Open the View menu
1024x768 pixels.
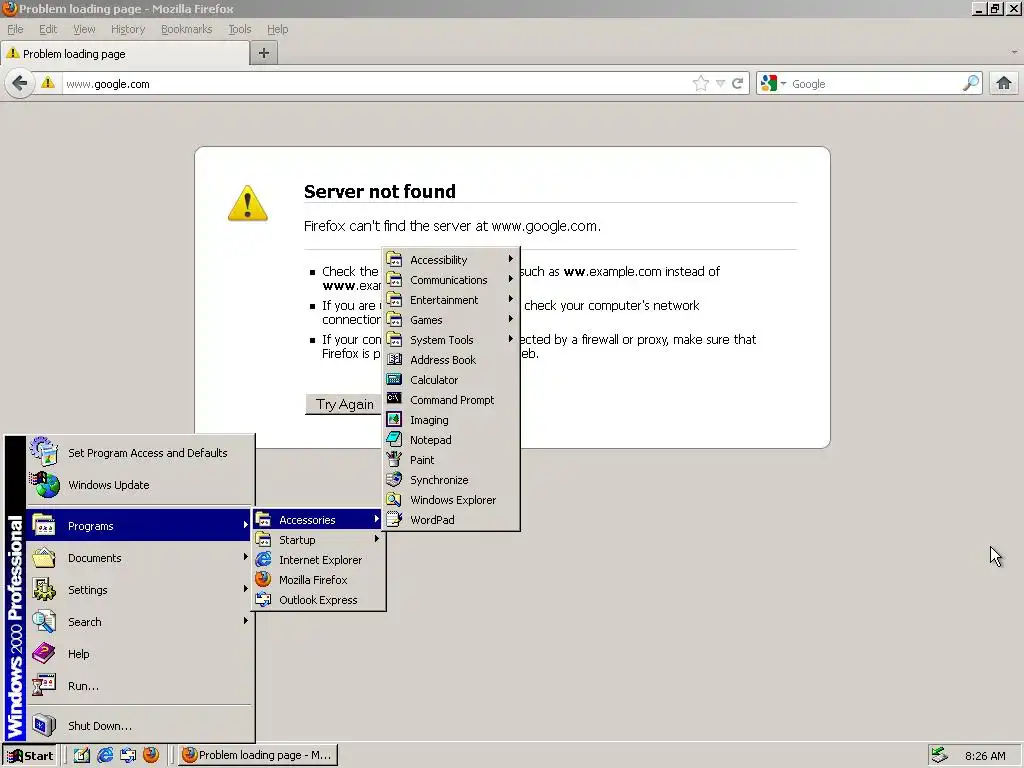click(x=84, y=29)
